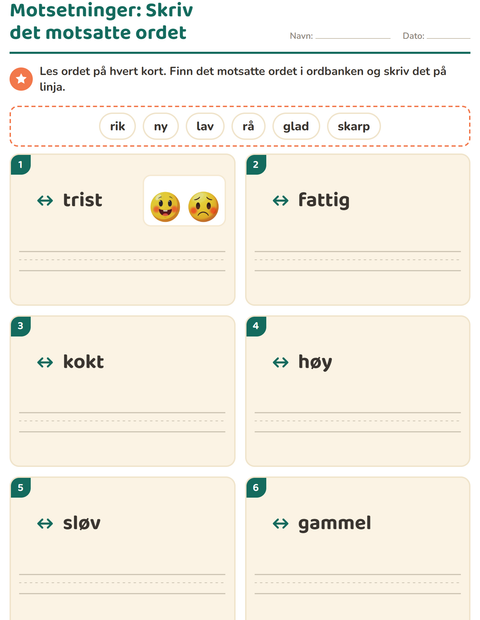Click the arrow icon next to fattig
480x620 pixels.
click(280, 200)
